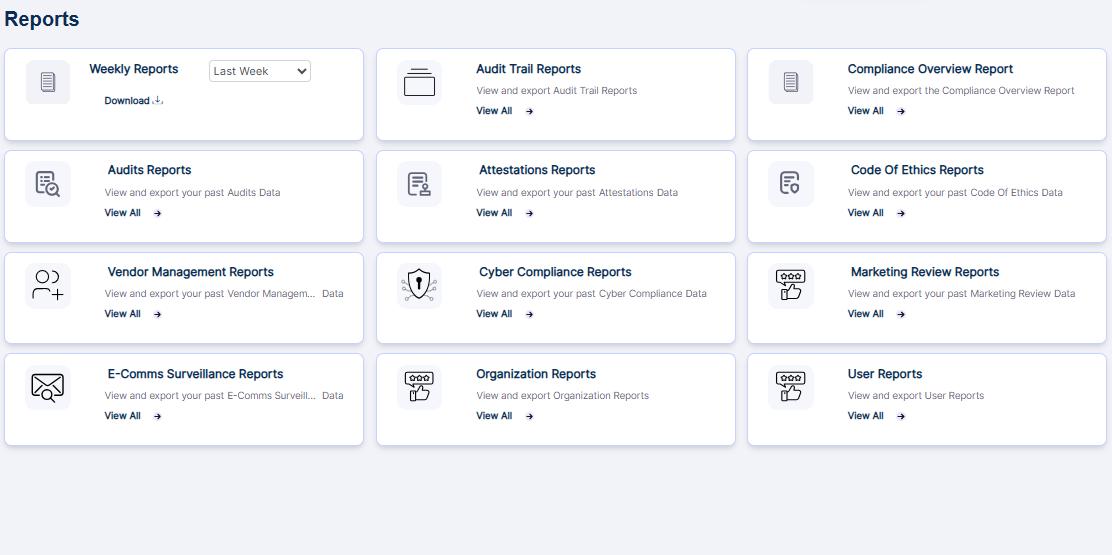
Task: Click the User Reports thumbs-up icon
Action: [791, 388]
